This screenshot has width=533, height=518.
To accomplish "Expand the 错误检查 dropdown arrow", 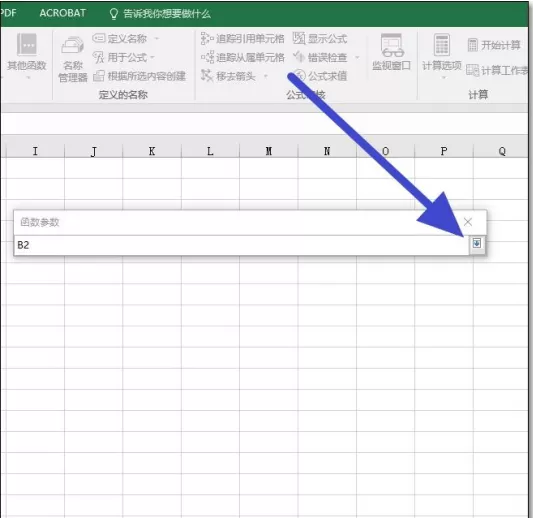I will pos(357,57).
